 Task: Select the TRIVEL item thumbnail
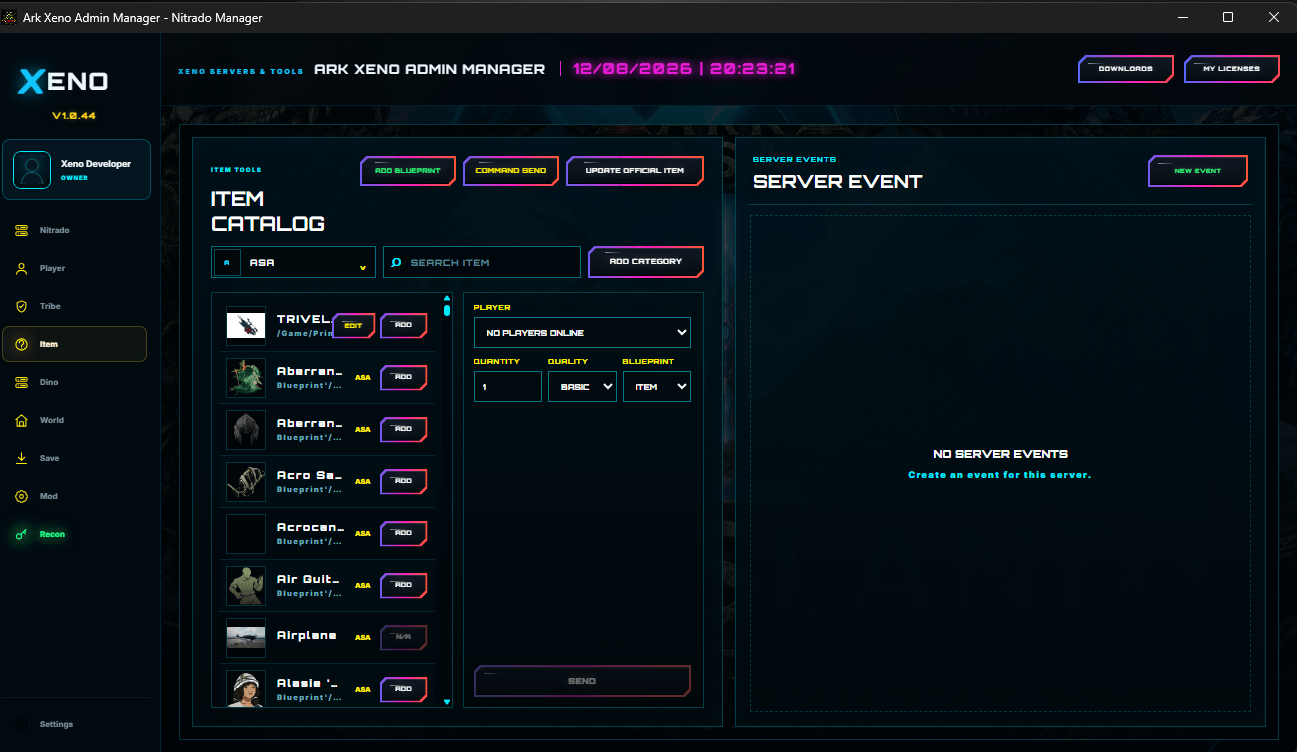tap(246, 325)
